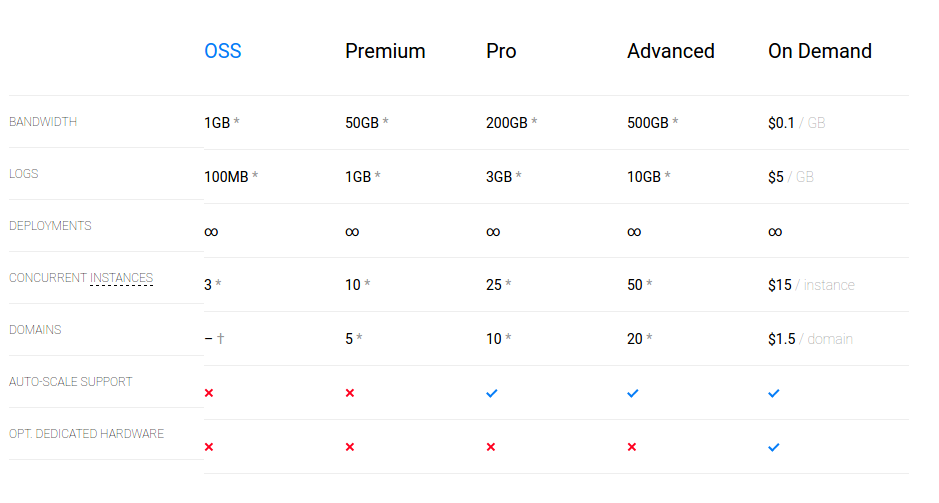
Task: Select the On Demand plan heading
Action: 820,51
